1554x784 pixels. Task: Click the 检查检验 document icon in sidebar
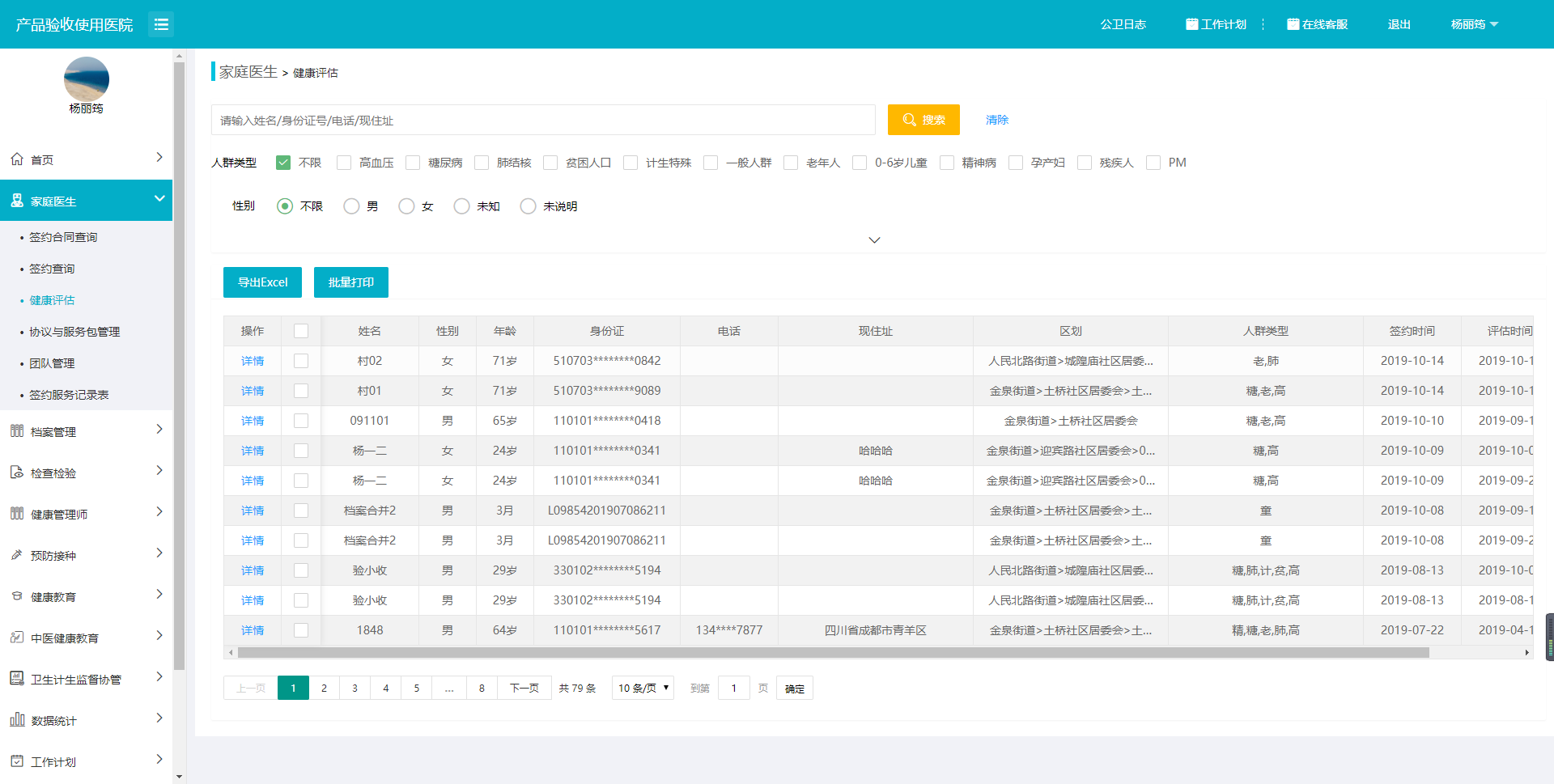click(x=17, y=473)
